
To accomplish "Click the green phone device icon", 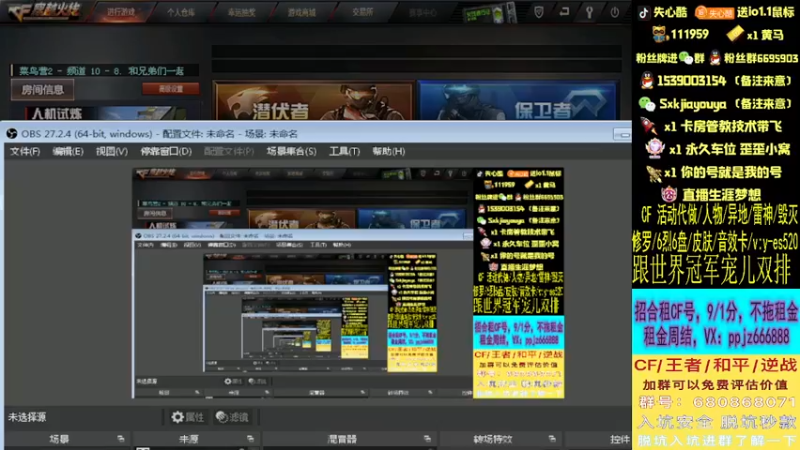I will pos(490,14).
